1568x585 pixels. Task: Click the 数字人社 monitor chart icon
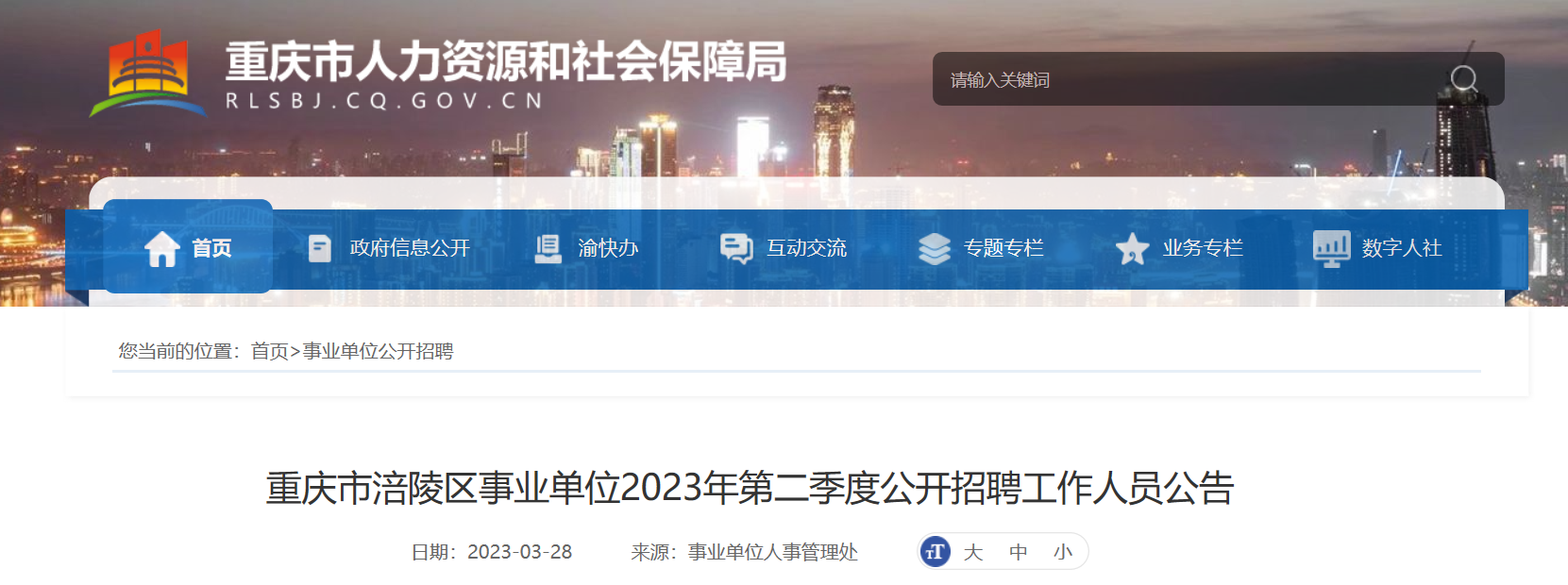(x=1331, y=249)
